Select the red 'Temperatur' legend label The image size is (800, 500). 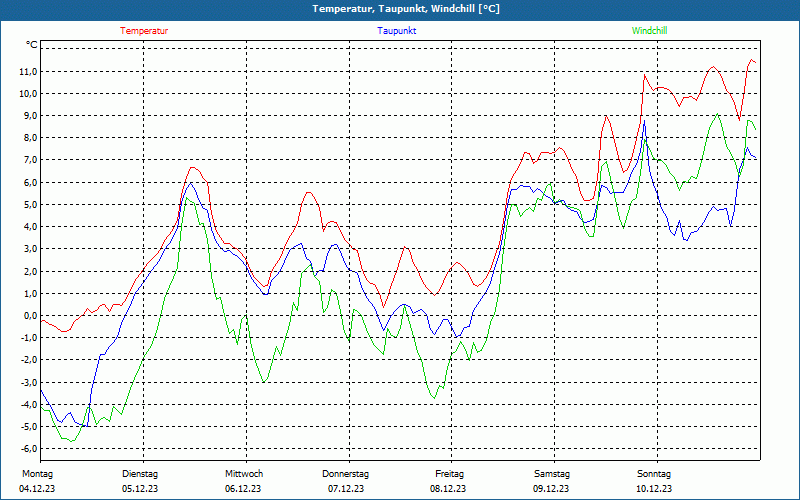coord(144,31)
